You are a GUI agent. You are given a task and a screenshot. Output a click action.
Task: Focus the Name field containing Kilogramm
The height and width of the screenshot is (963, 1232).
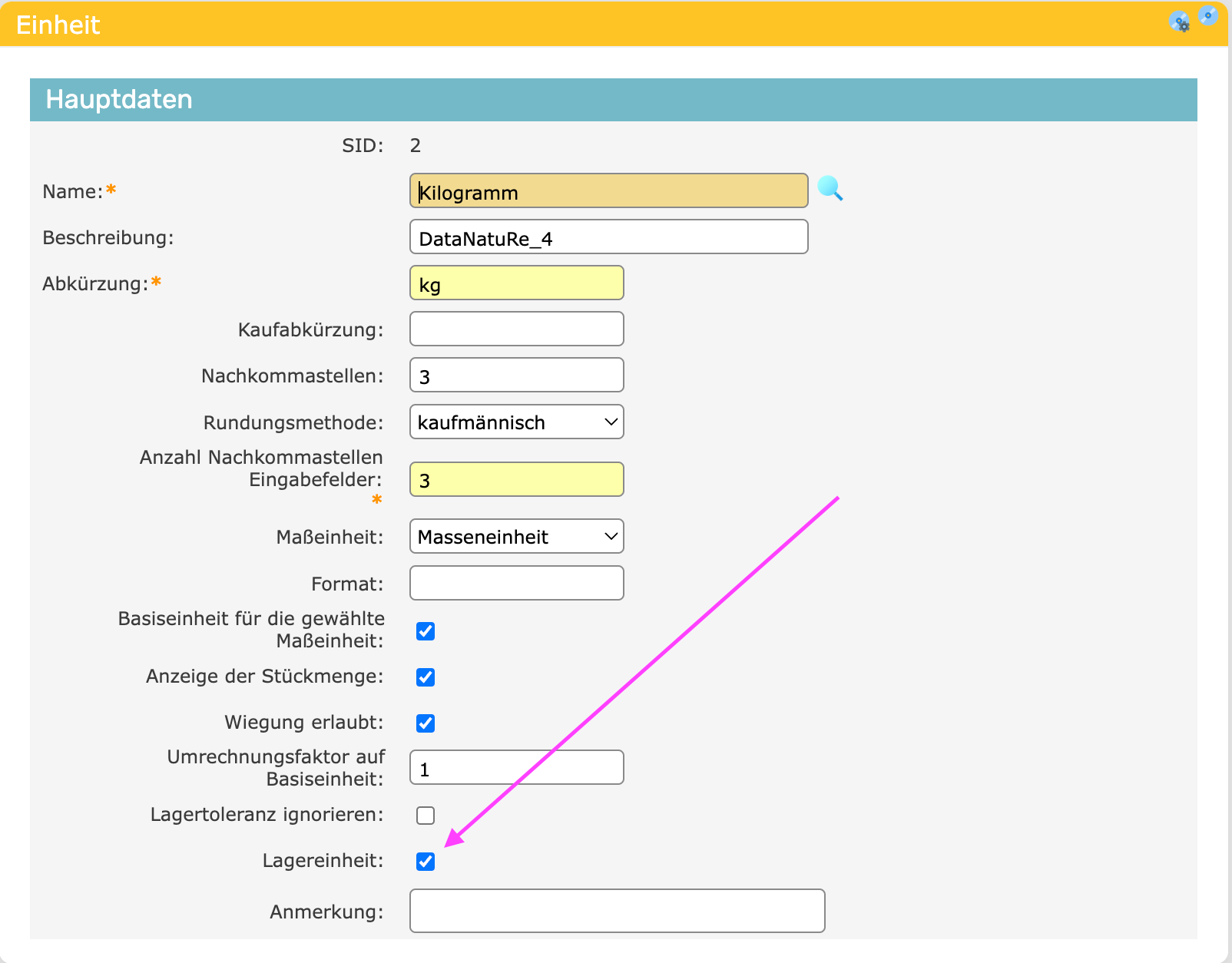click(x=608, y=191)
